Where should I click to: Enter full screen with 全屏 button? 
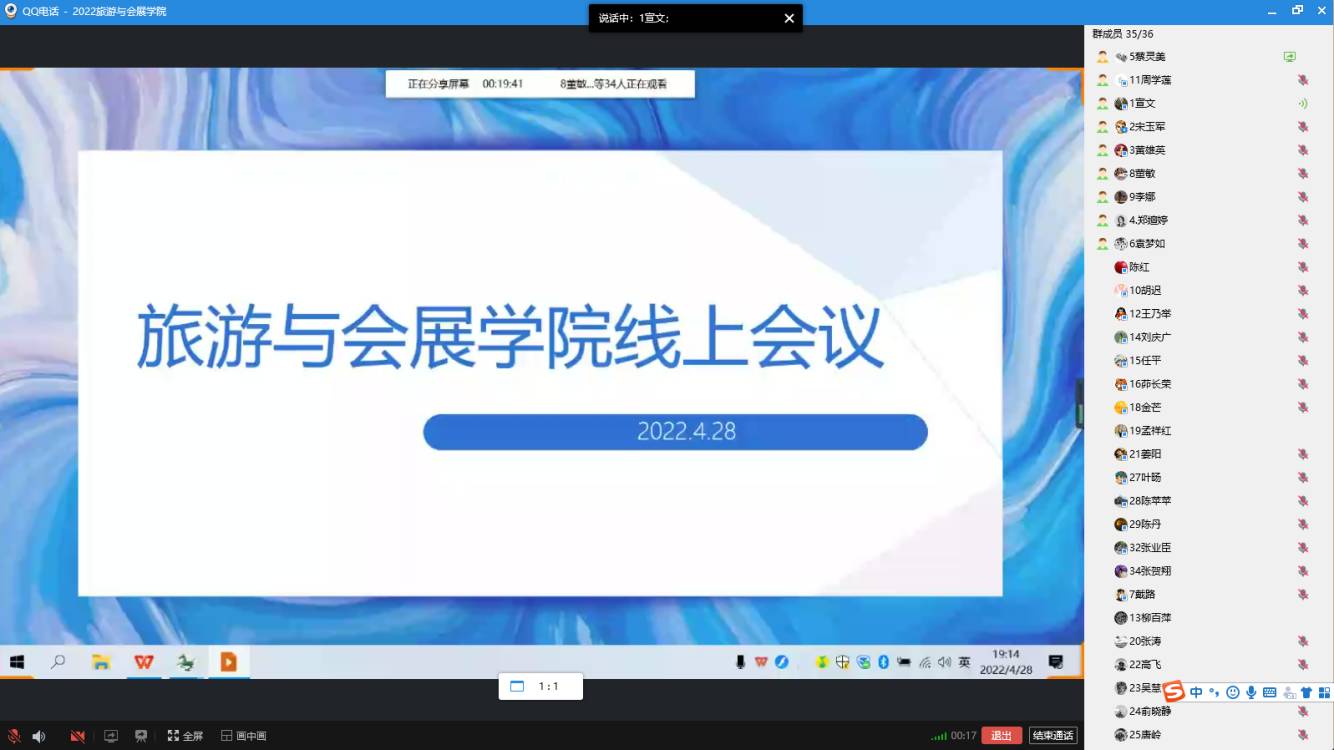click(x=185, y=736)
